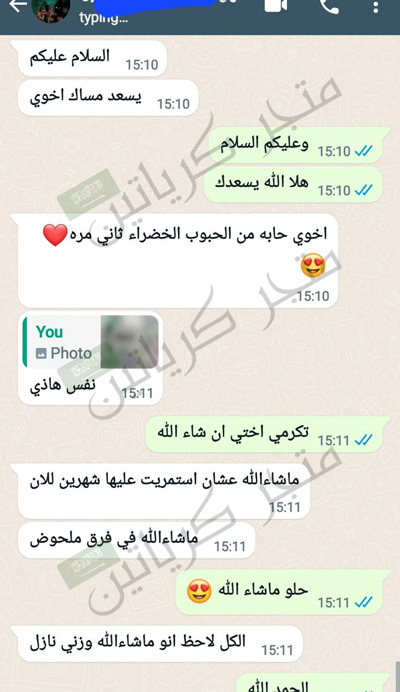Start a video call
The image size is (400, 692).
275,5
